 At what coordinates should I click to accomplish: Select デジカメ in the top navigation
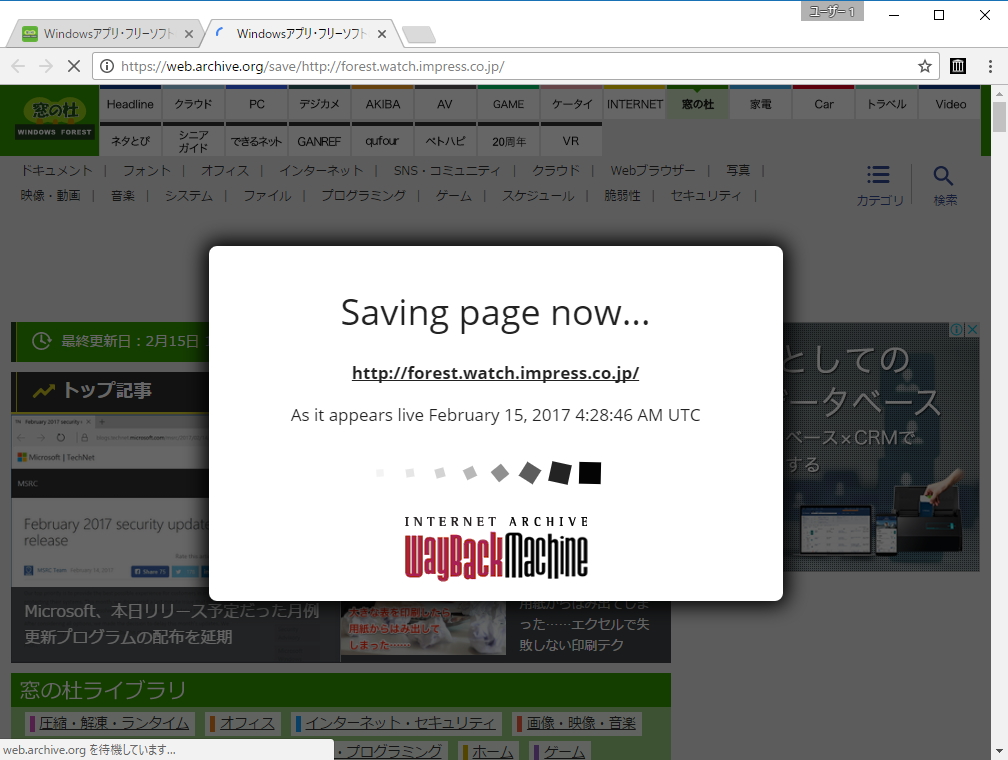tap(320, 104)
